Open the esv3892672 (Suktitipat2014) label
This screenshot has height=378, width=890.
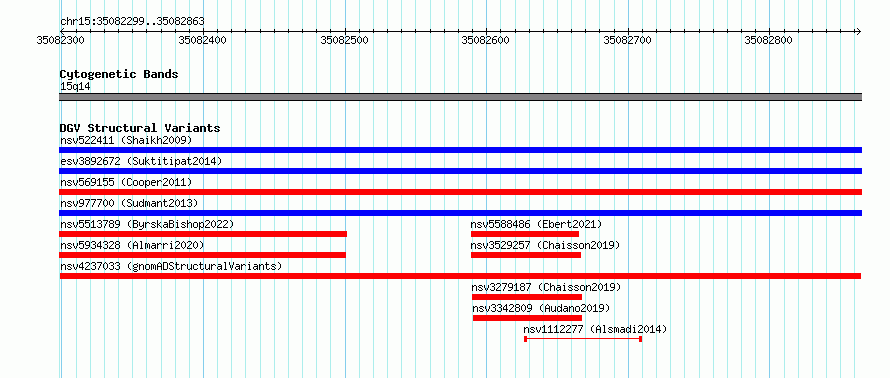click(141, 161)
